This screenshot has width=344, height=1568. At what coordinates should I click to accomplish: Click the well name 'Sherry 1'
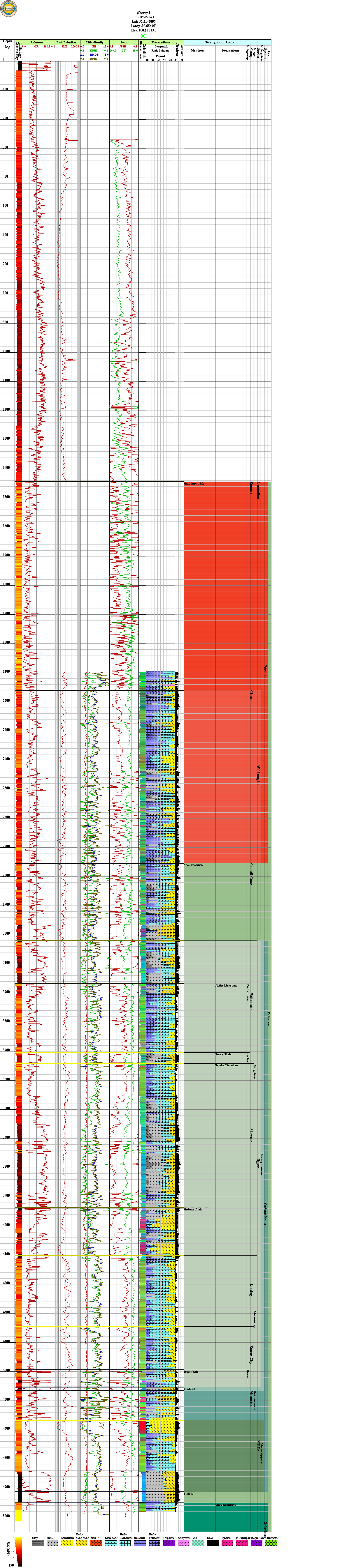pos(143,13)
